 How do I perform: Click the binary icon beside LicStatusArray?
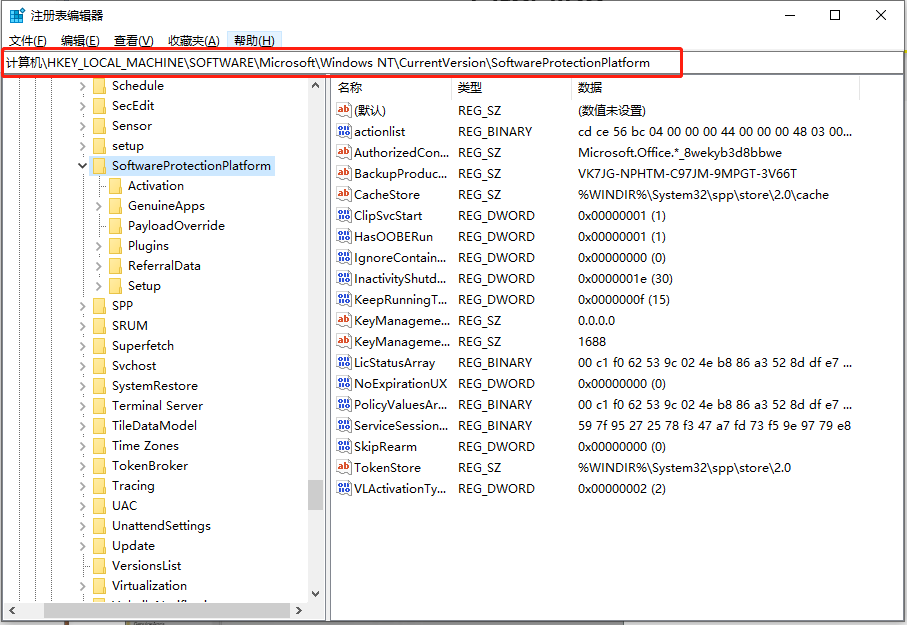click(x=343, y=362)
